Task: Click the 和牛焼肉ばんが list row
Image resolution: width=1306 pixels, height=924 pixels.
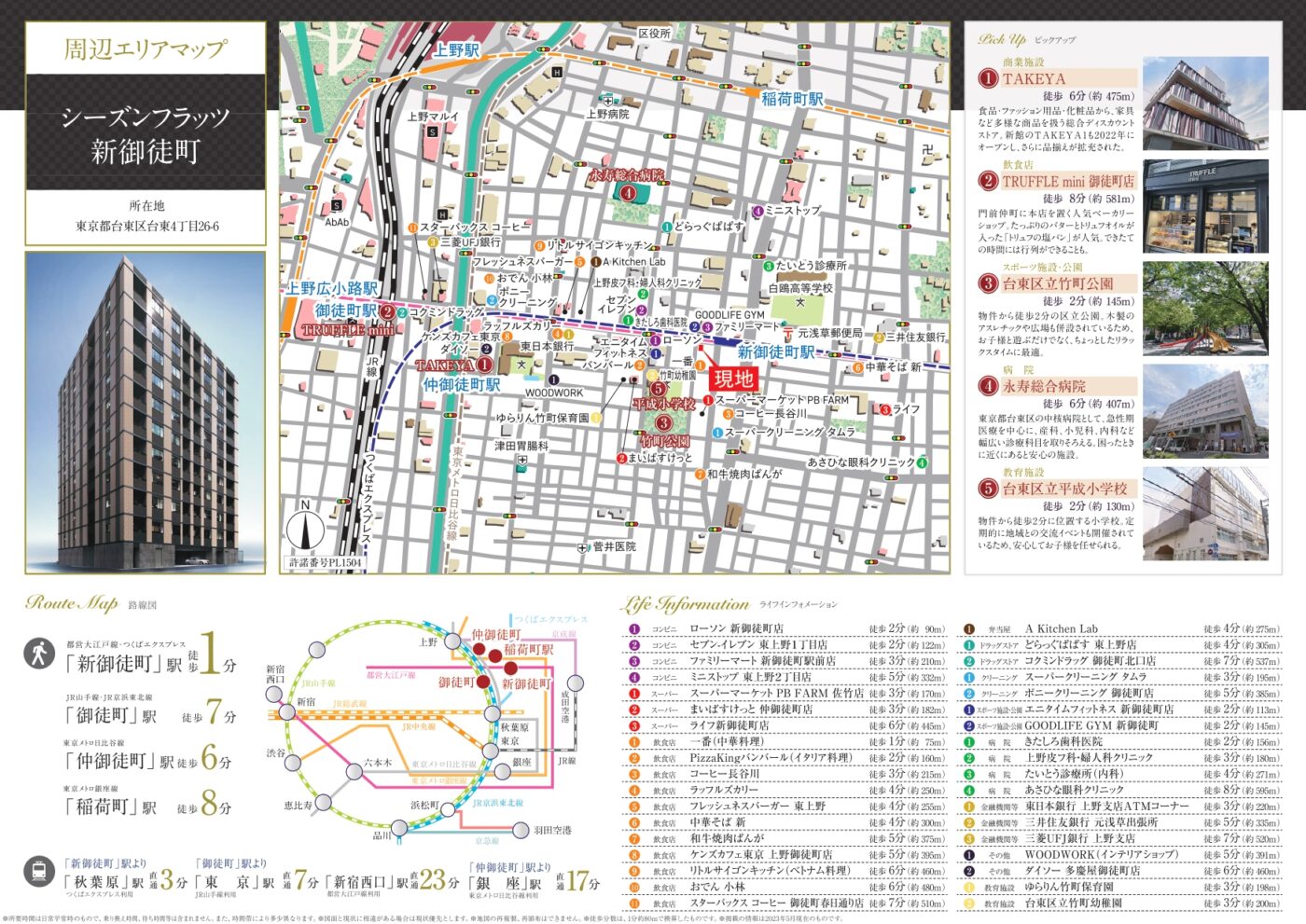Action: pos(788,839)
